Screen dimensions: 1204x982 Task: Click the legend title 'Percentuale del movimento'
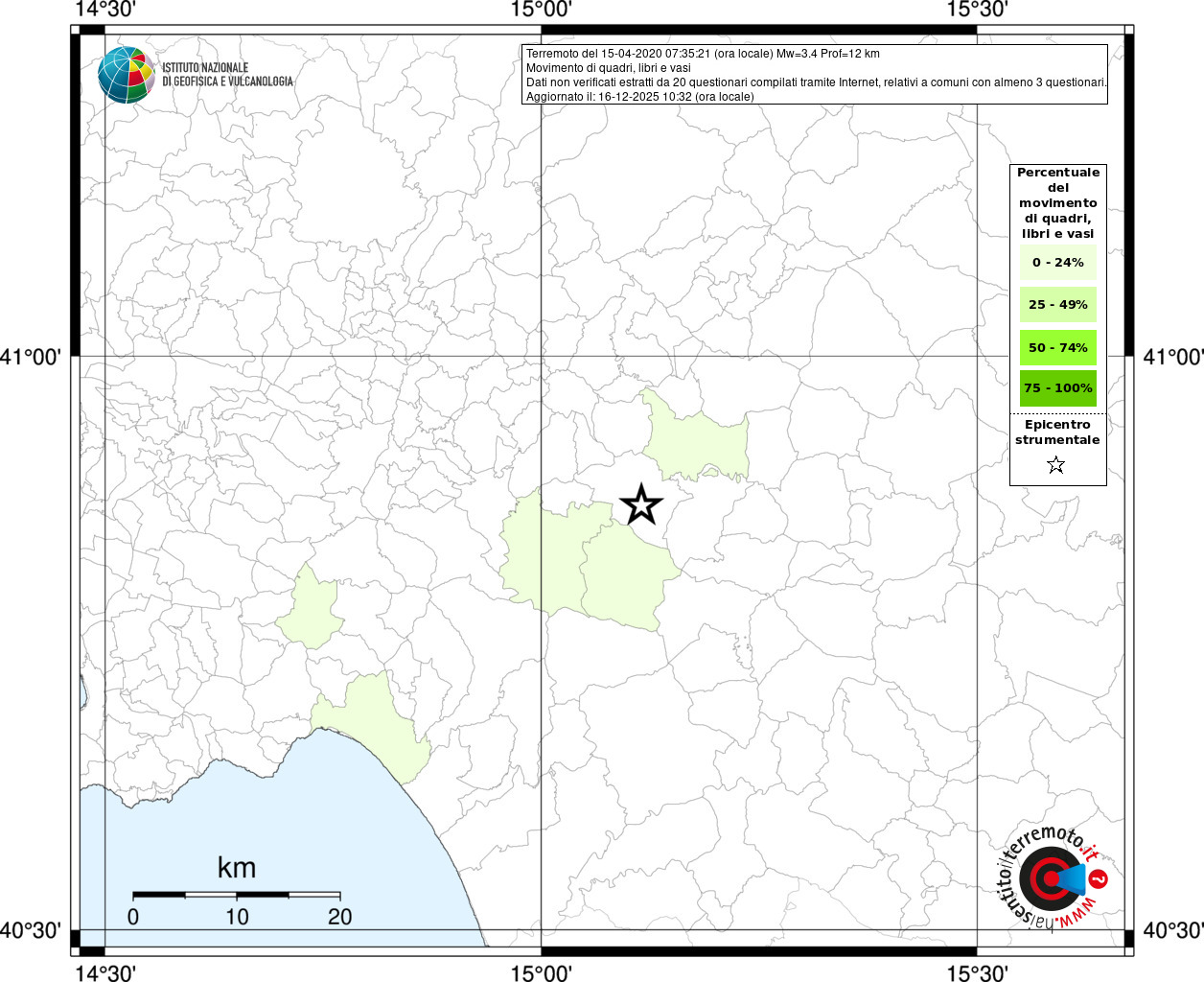(x=1058, y=202)
